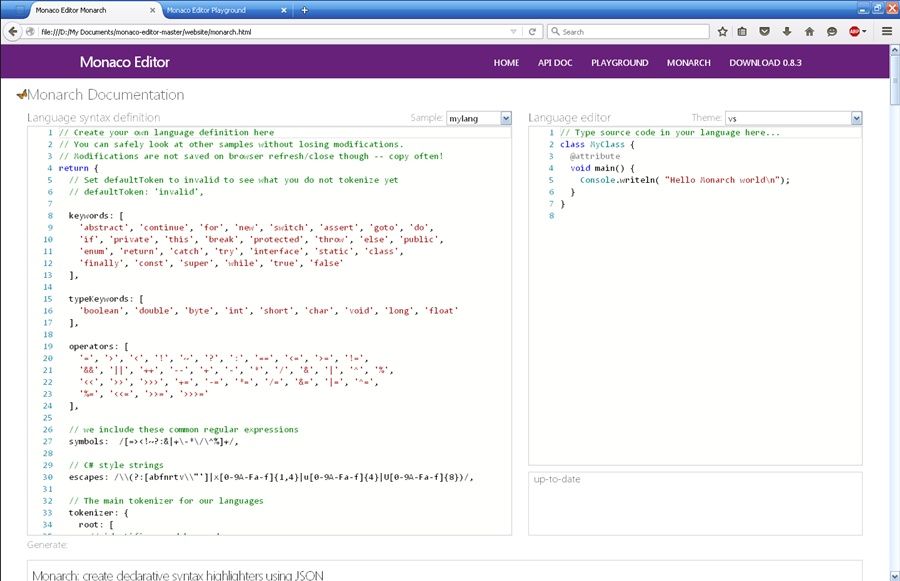
Task: Open the API DOC nav item
Action: (555, 63)
